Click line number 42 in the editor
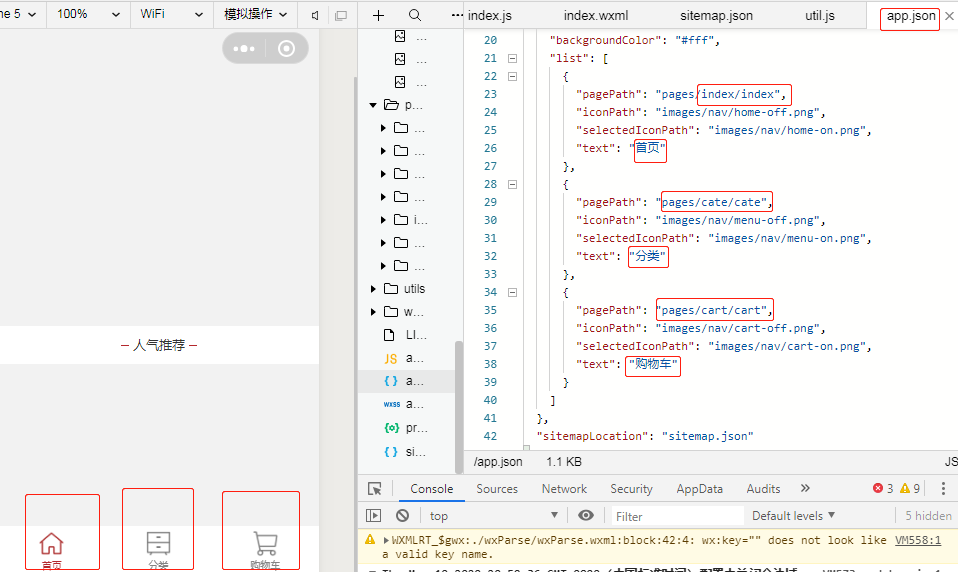This screenshot has width=958, height=572. click(x=490, y=436)
